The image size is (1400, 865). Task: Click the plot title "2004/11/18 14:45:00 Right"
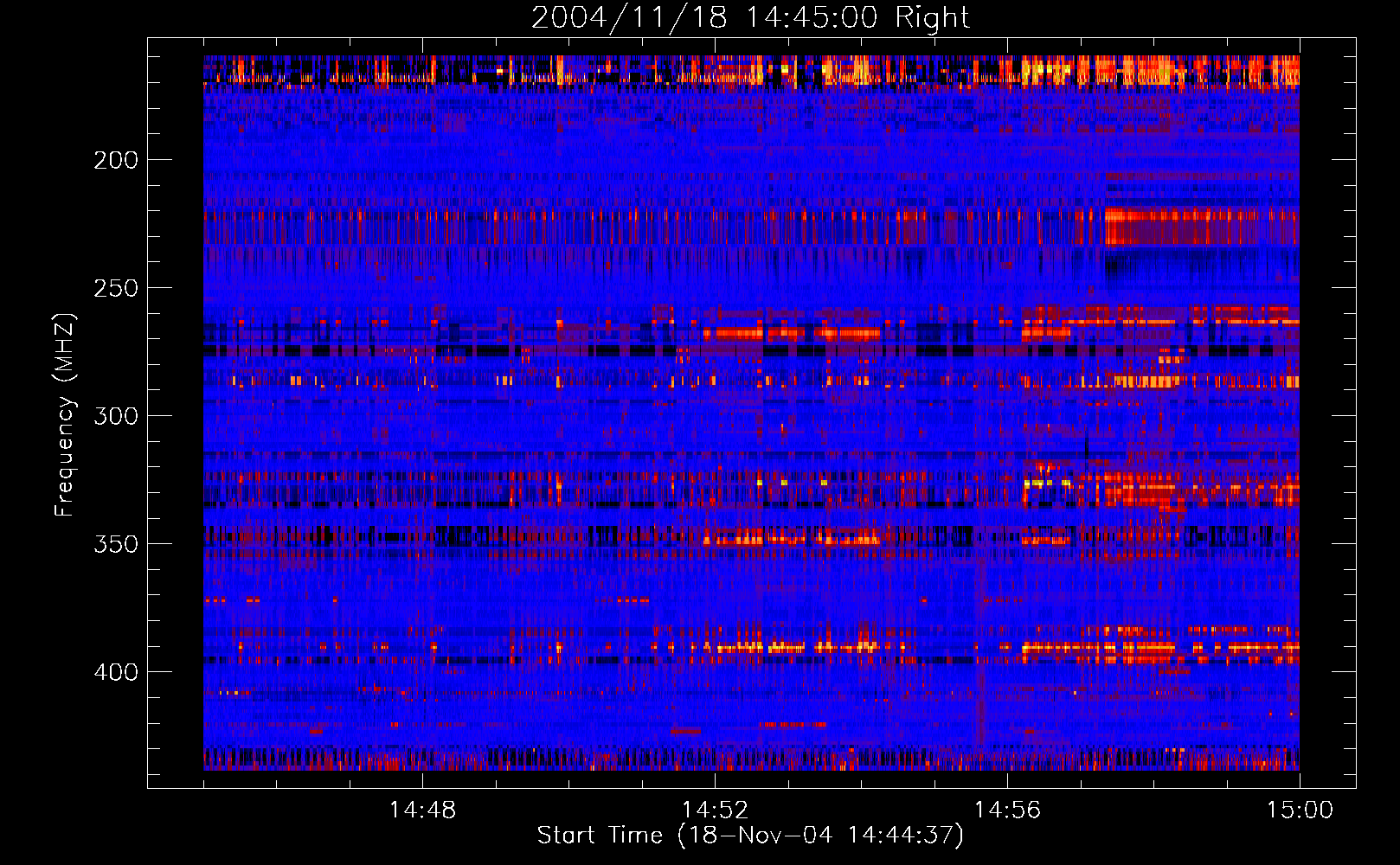tap(750, 17)
